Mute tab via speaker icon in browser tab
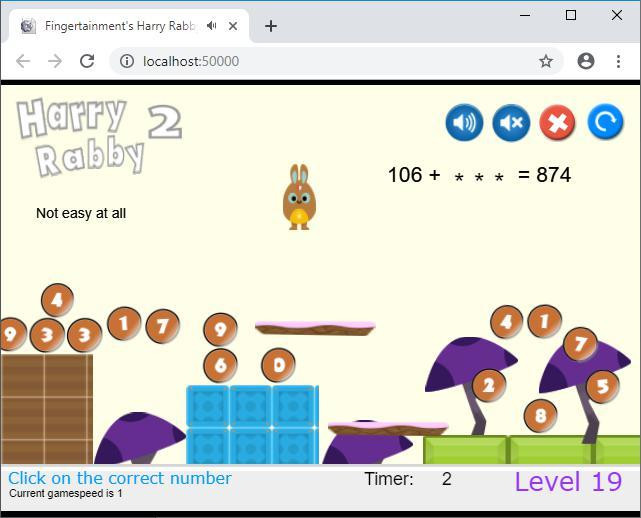The image size is (641, 518). (x=211, y=26)
